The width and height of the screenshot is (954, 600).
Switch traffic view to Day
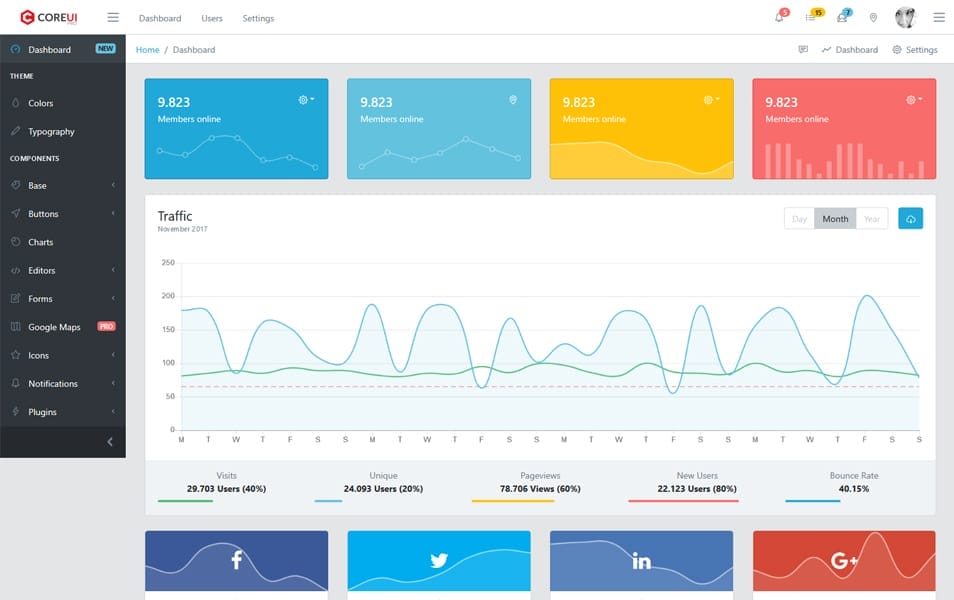(799, 218)
